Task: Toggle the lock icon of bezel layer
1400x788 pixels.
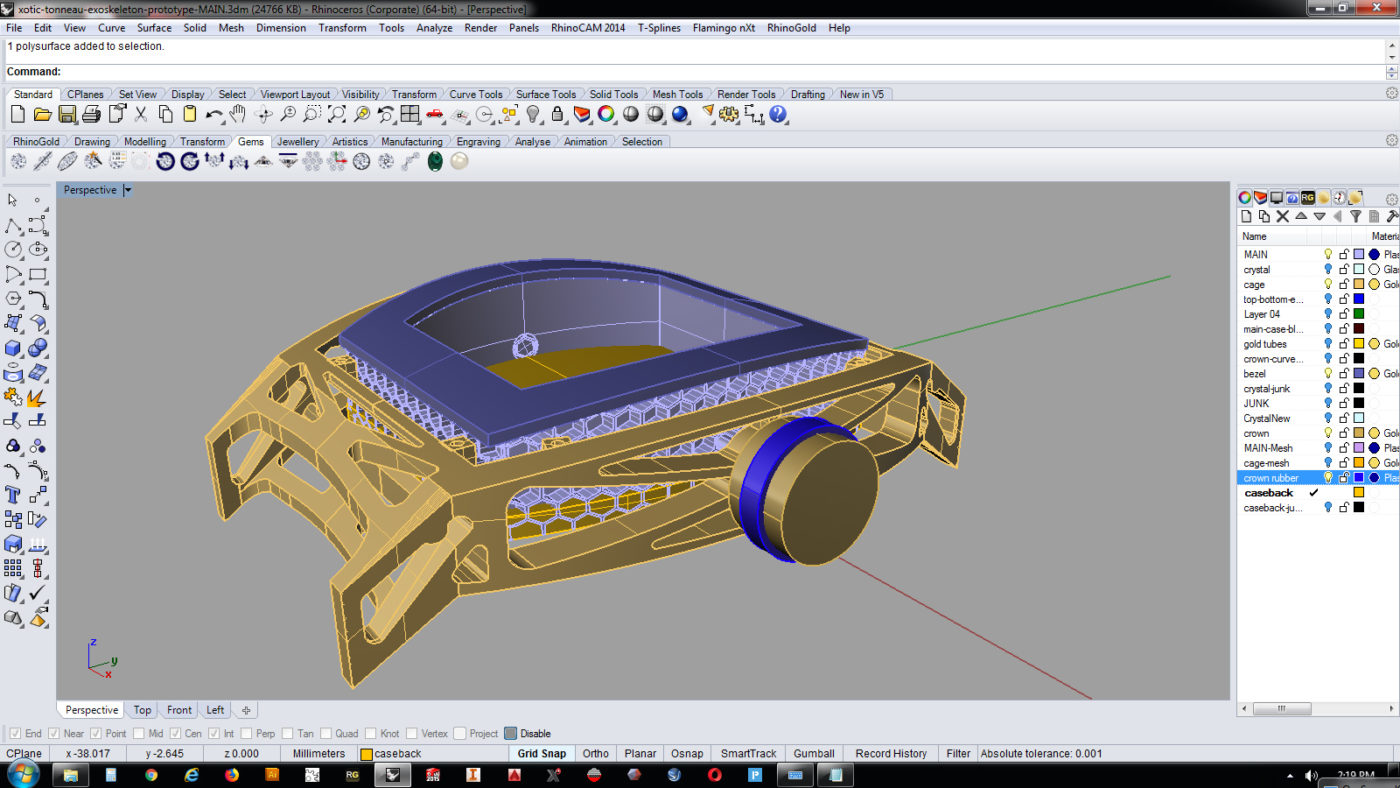Action: tap(1343, 374)
